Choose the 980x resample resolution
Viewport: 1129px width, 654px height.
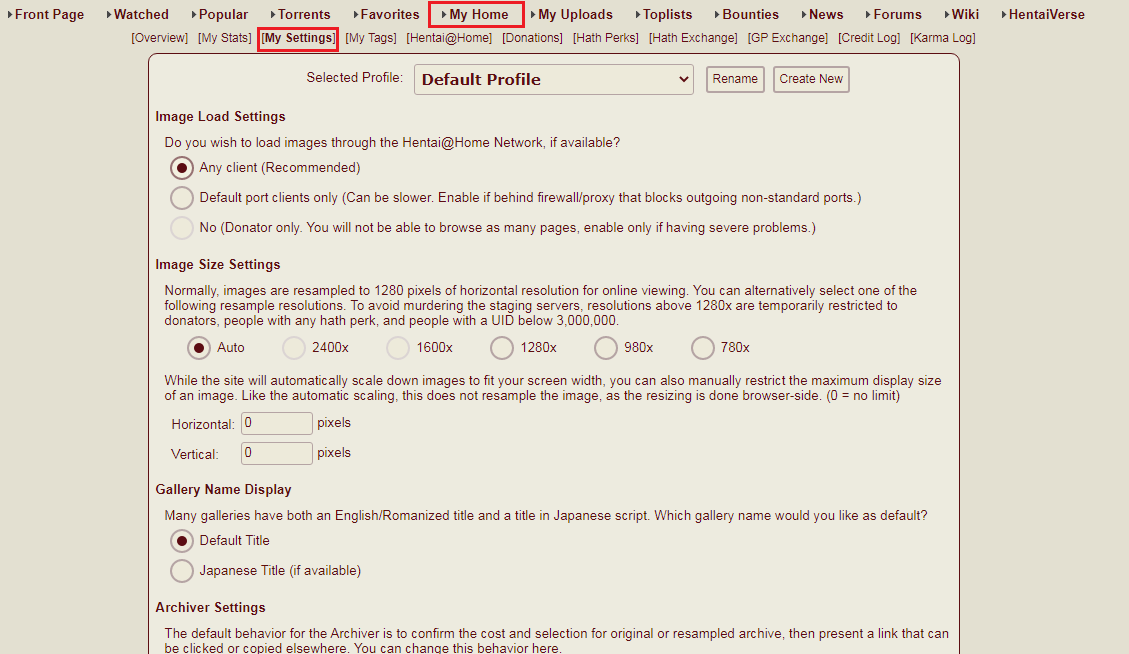point(606,348)
